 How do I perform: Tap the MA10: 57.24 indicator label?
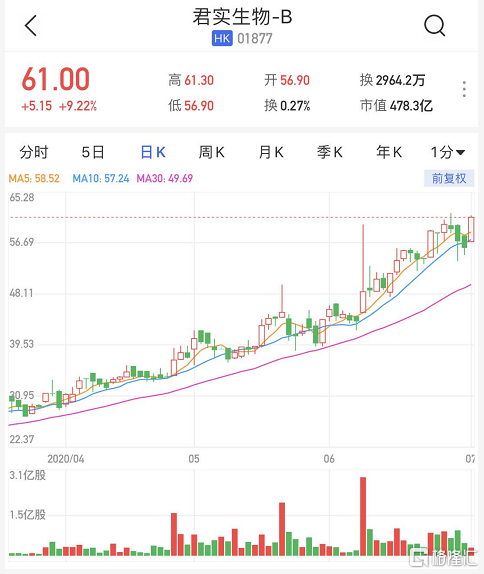[101, 178]
